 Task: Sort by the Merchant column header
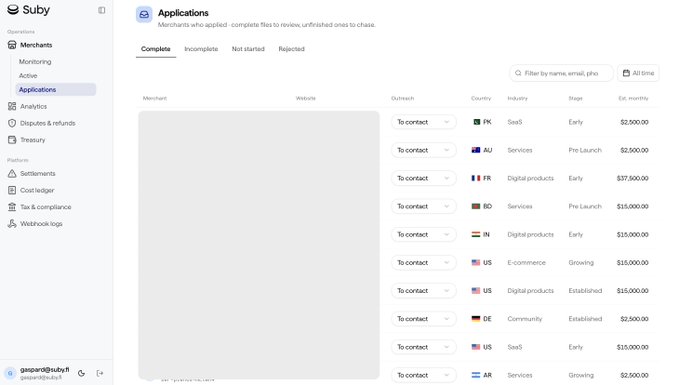(155, 98)
